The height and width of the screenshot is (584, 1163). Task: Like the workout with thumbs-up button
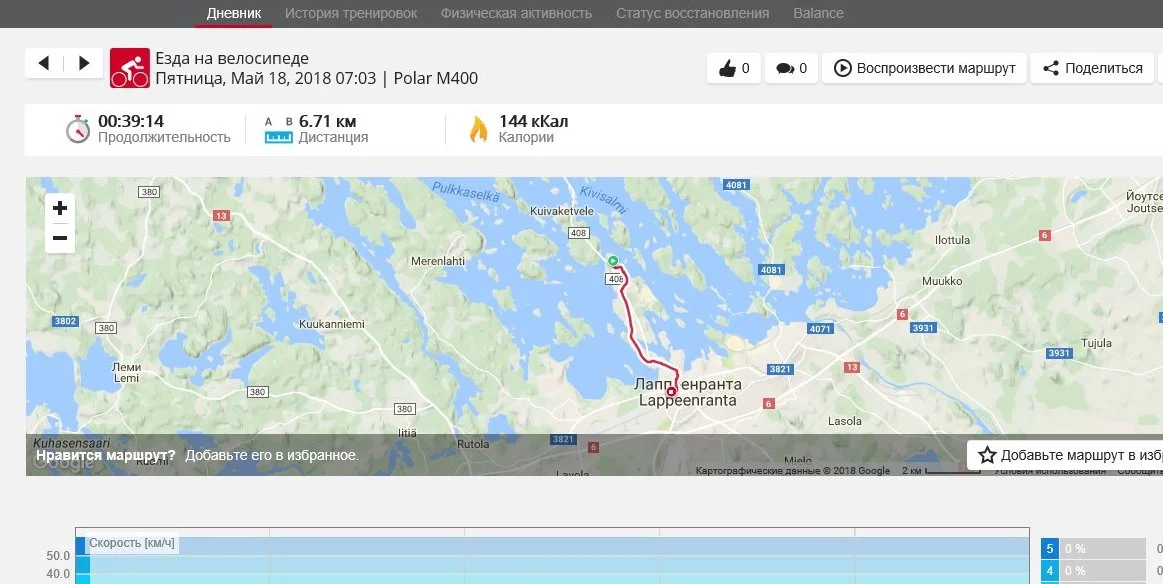click(x=734, y=68)
